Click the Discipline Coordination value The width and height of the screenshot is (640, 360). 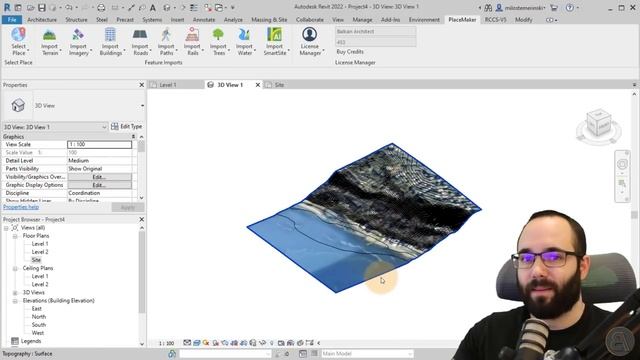(x=100, y=193)
